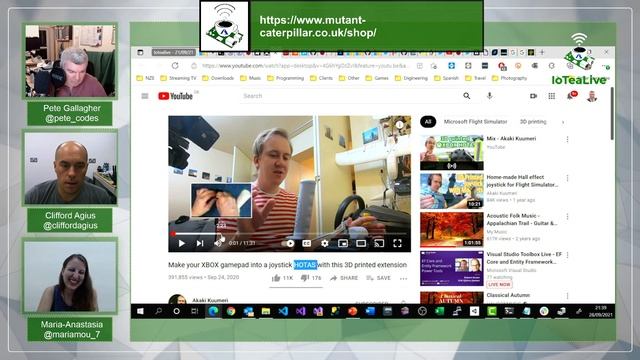
Task: Like the video (11K thumbs up)
Action: pyautogui.click(x=282, y=278)
